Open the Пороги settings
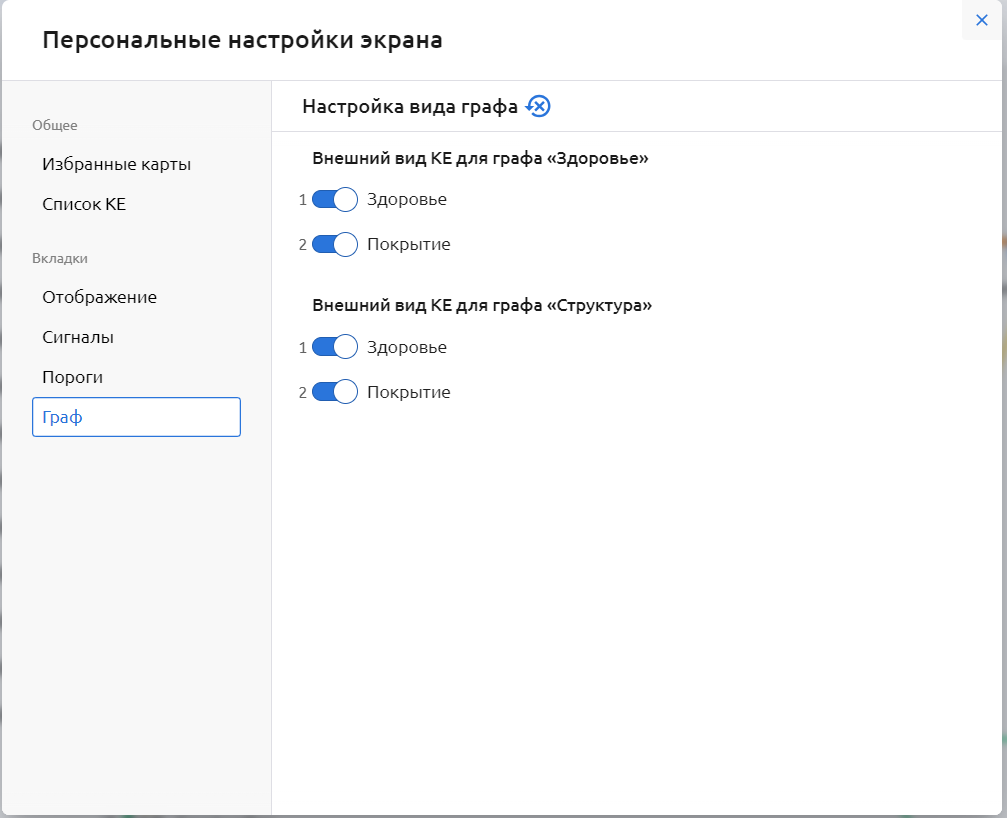The height and width of the screenshot is (818, 1007). click(x=72, y=377)
